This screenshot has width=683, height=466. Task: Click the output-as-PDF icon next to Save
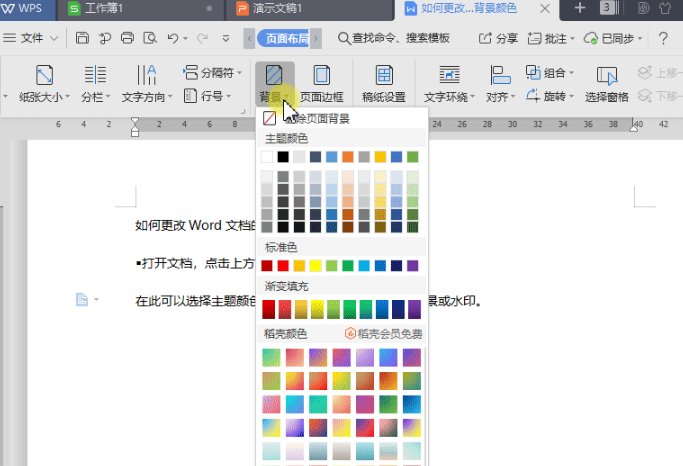point(105,38)
